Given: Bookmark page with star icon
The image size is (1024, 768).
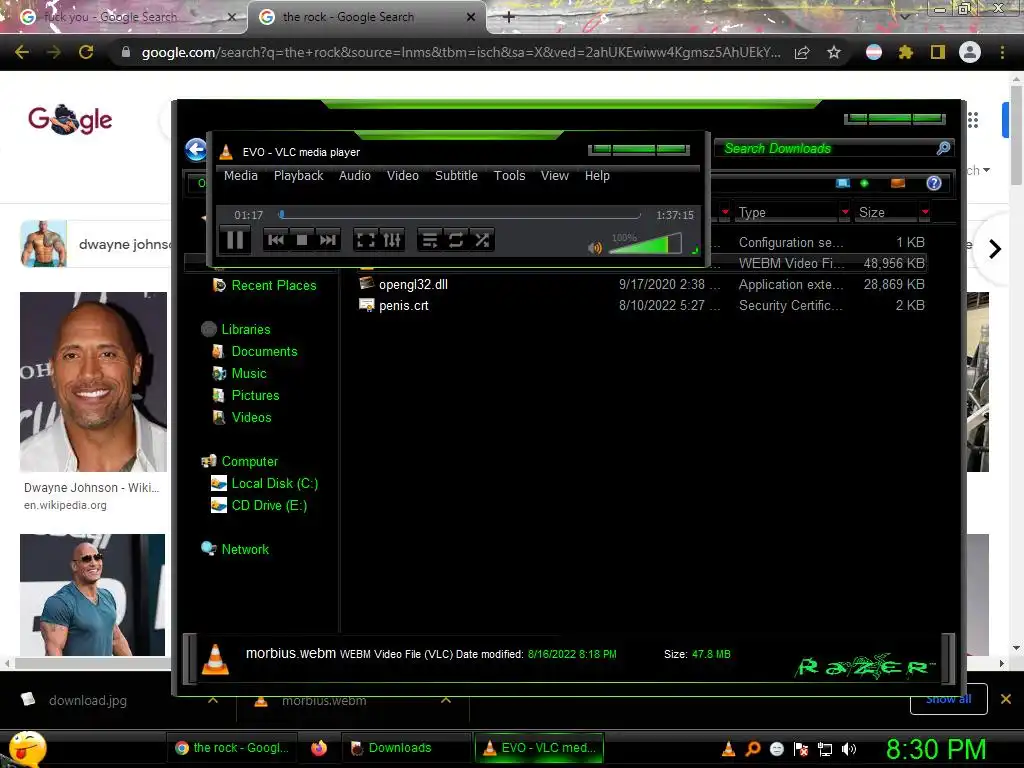Looking at the screenshot, I should coord(834,52).
